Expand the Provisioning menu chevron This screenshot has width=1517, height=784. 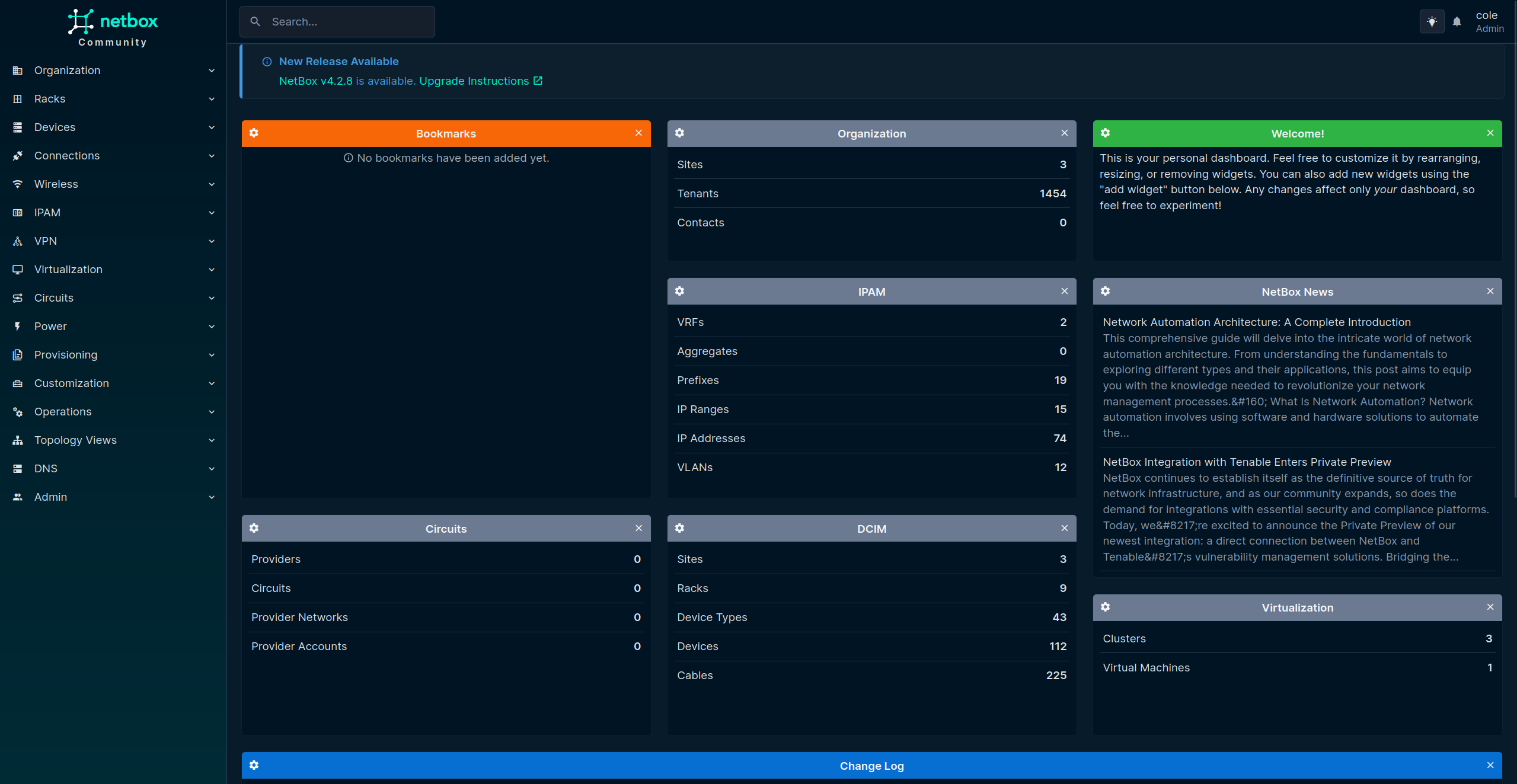point(212,355)
